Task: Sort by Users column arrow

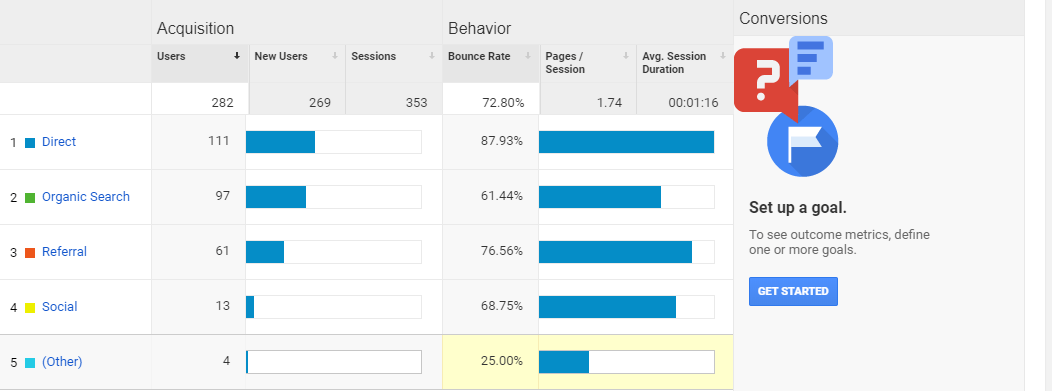Action: point(237,56)
